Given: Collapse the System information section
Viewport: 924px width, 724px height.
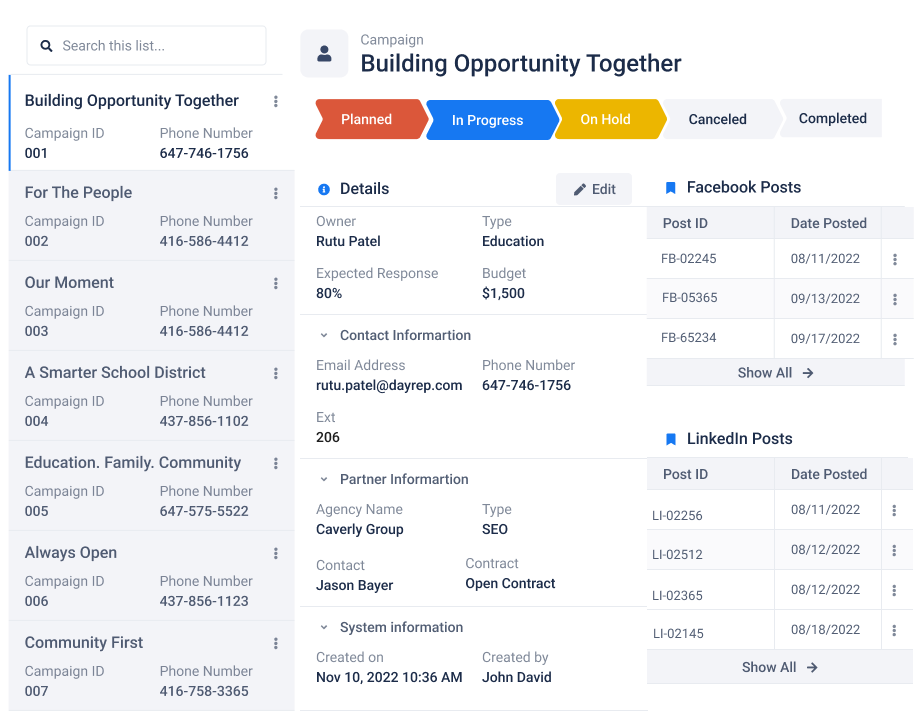Looking at the screenshot, I should 324,627.
